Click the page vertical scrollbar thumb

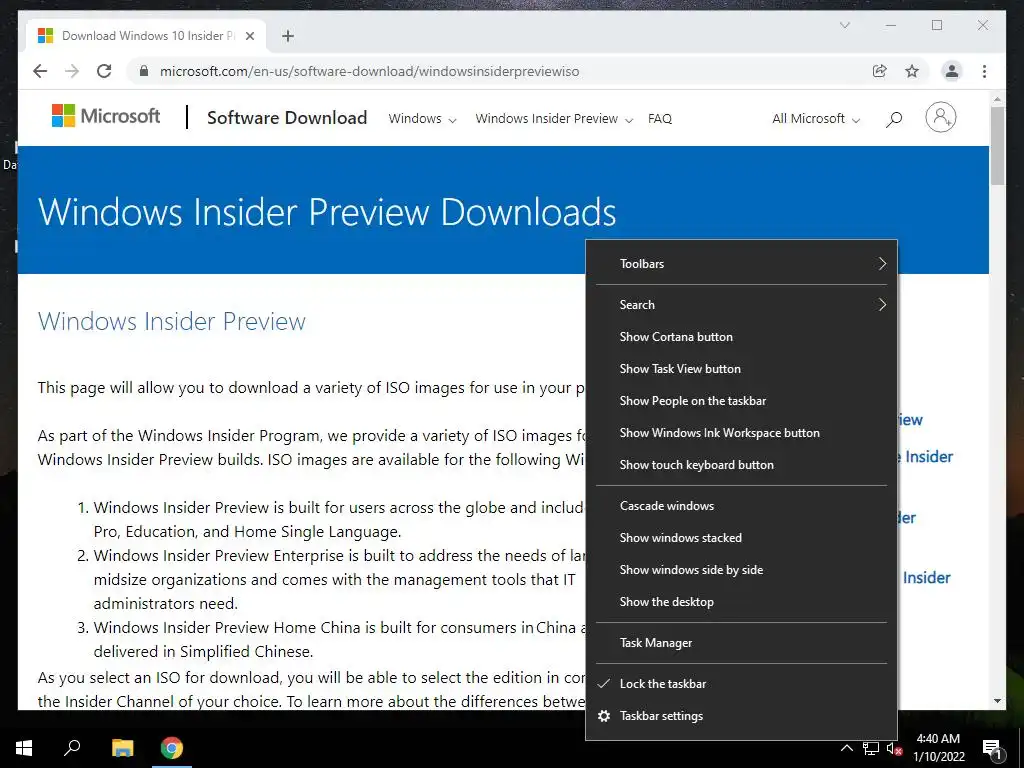(997, 145)
